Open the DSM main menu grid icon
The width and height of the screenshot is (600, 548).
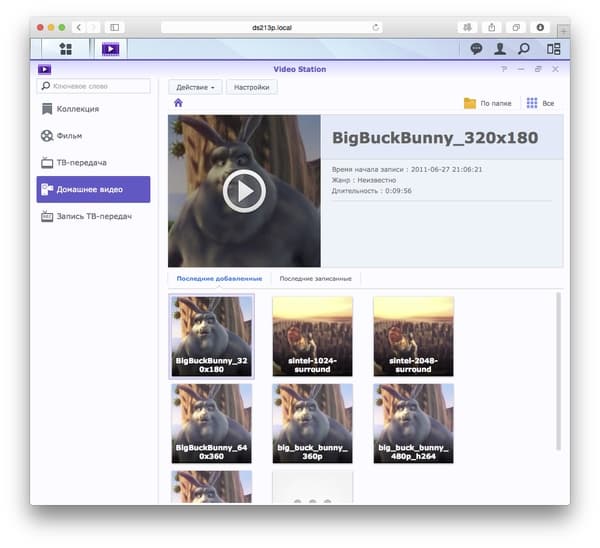click(66, 49)
